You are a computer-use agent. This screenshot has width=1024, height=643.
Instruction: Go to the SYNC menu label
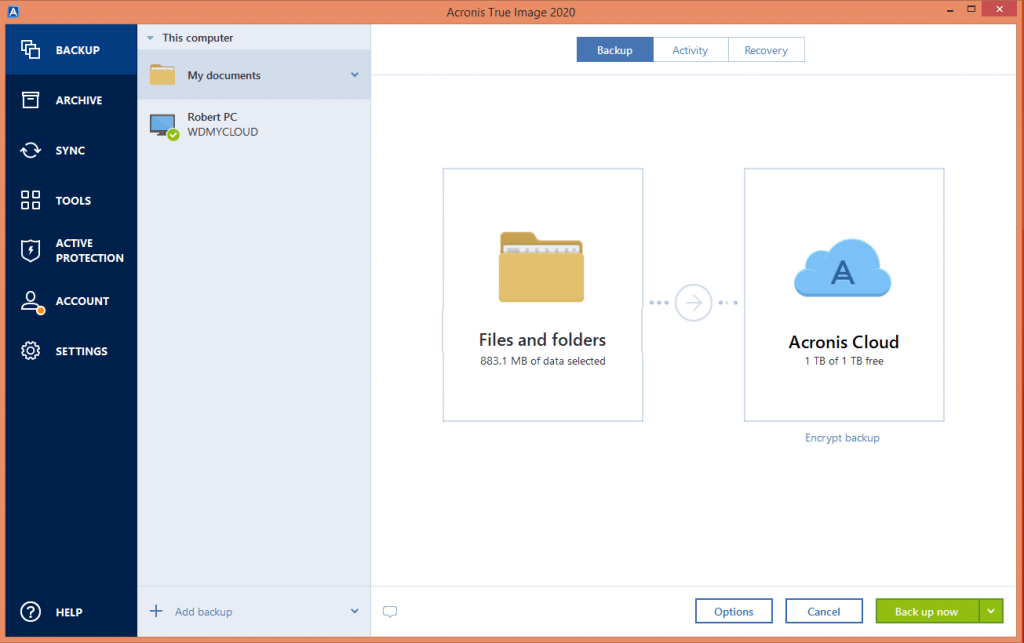70,150
